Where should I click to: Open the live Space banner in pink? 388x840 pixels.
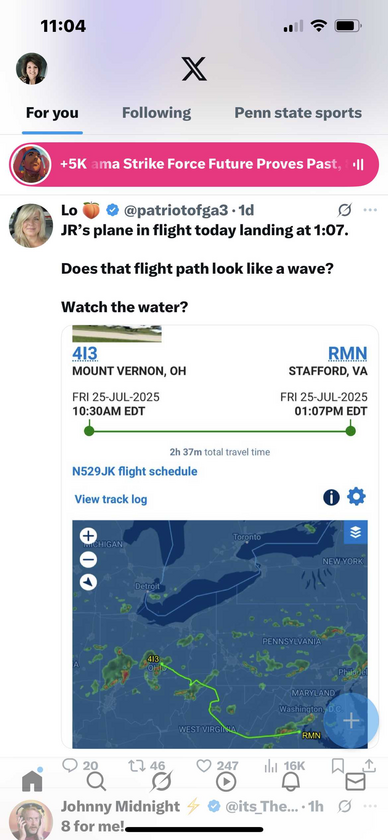point(194,164)
